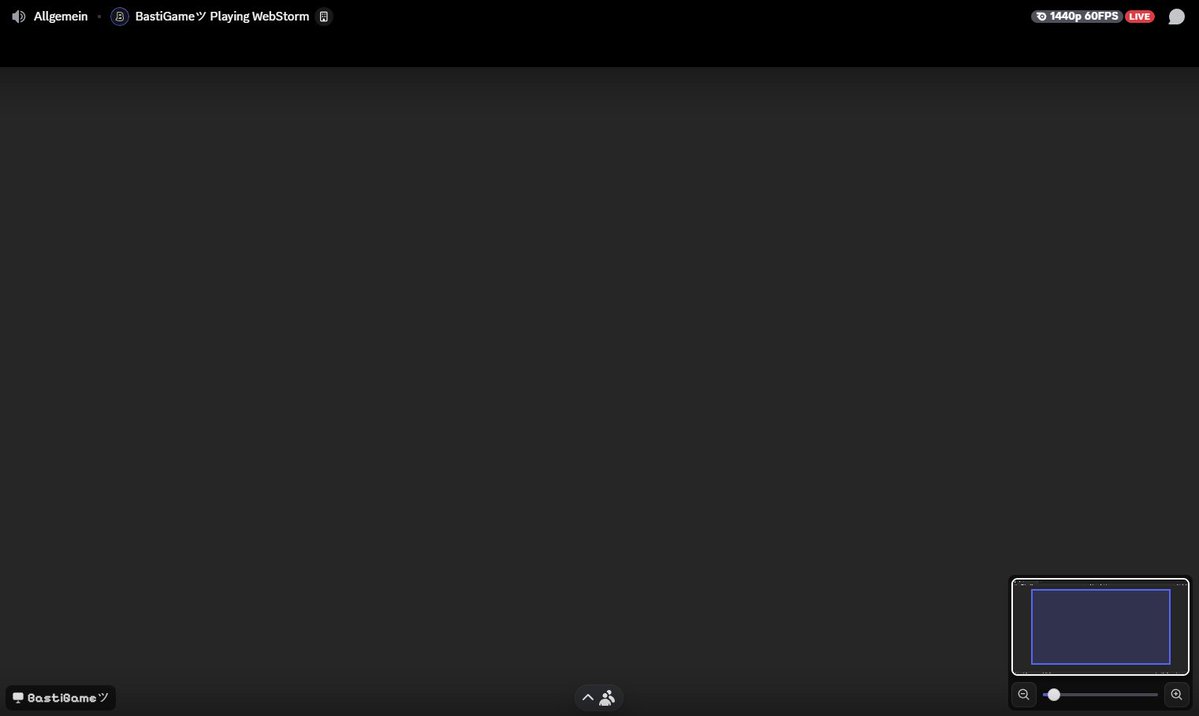
Task: Click the zoom level slider handle
Action: pyautogui.click(x=1054, y=695)
